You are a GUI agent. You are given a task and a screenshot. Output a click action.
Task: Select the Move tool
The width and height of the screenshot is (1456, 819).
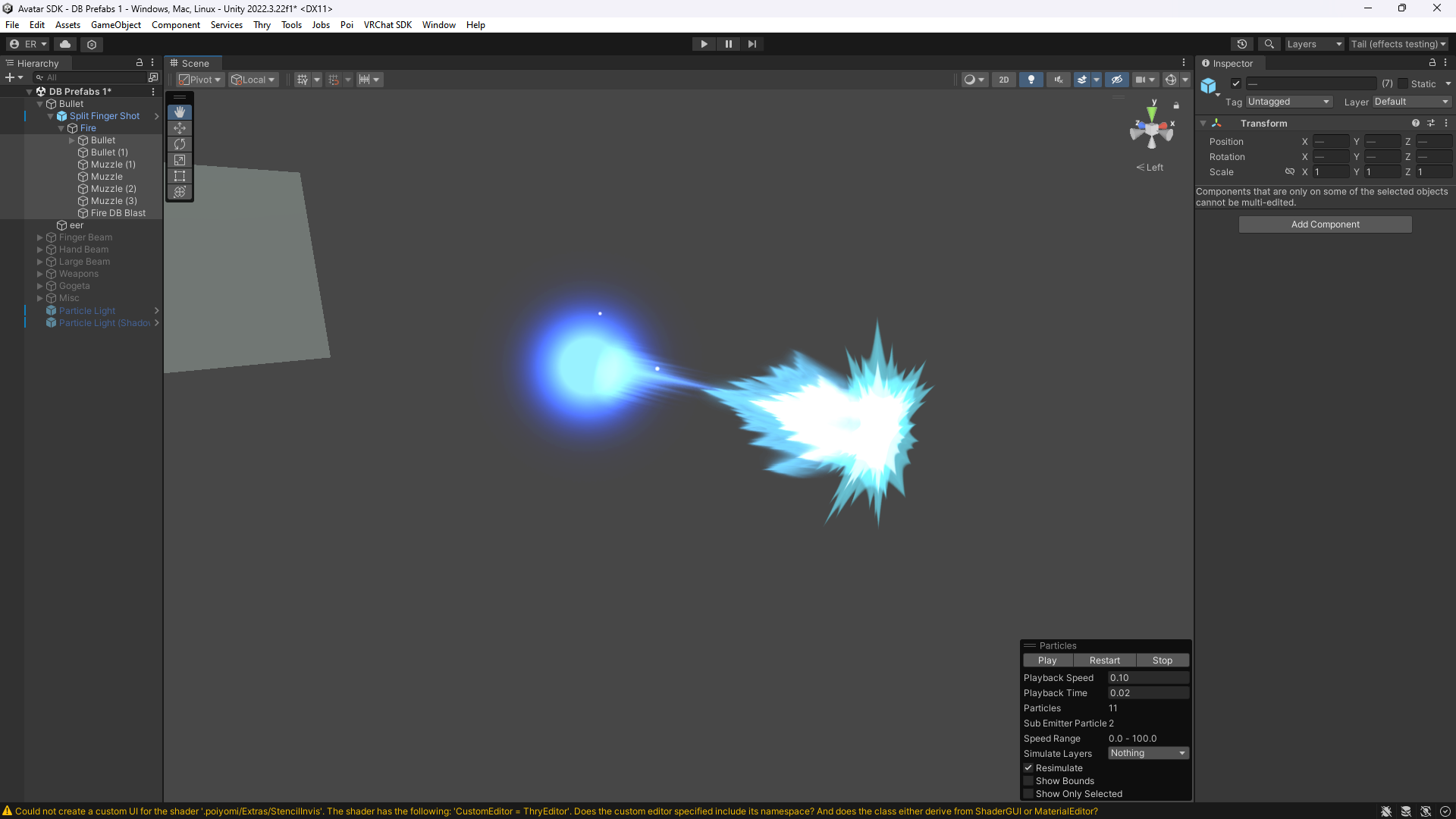[180, 128]
